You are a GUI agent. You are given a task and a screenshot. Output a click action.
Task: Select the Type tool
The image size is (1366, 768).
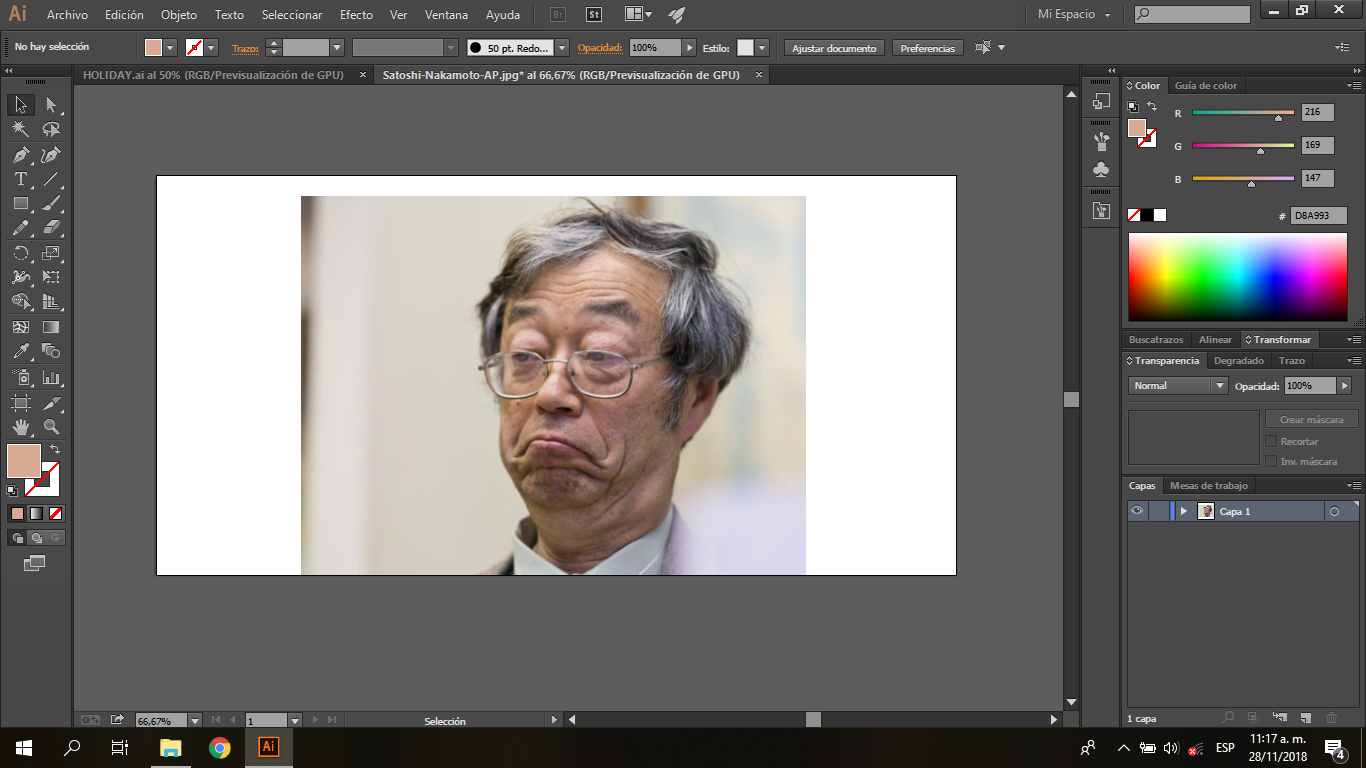20,180
